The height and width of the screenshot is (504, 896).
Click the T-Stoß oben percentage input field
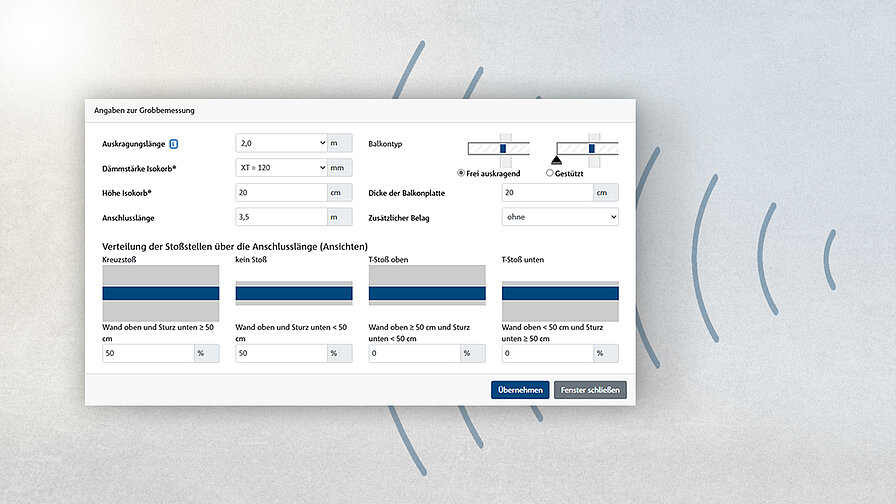pos(414,353)
